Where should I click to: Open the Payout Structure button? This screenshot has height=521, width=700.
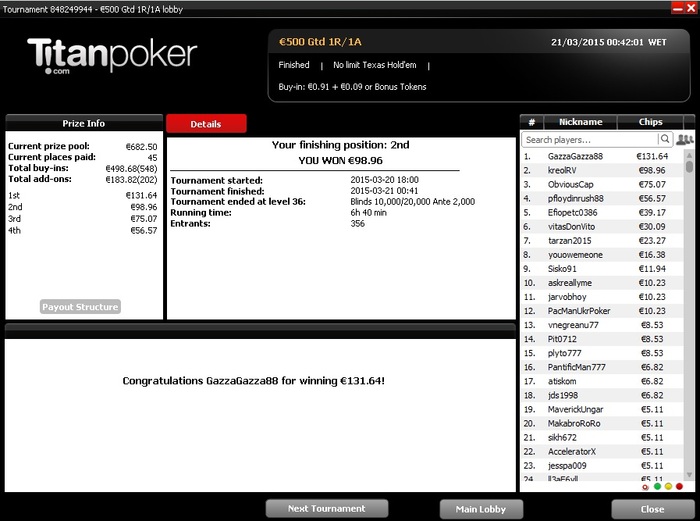[80, 307]
